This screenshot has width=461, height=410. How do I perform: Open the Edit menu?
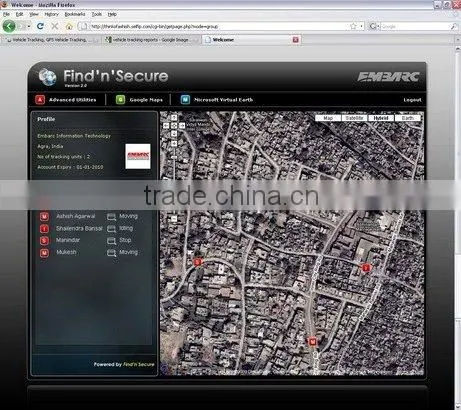point(19,14)
